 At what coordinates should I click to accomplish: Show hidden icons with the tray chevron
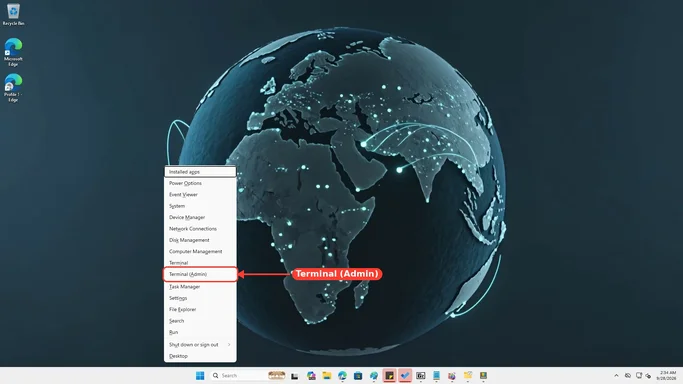point(616,375)
